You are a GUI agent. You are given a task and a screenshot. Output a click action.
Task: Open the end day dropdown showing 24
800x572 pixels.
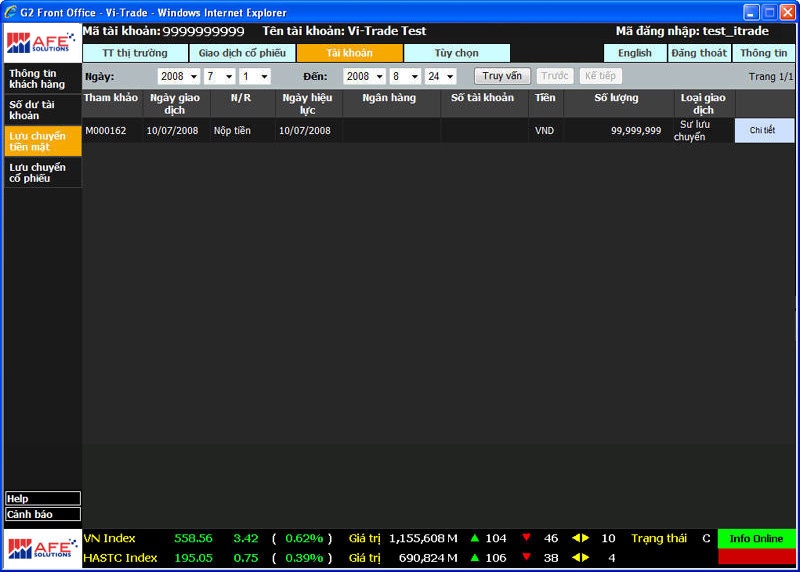[440, 76]
